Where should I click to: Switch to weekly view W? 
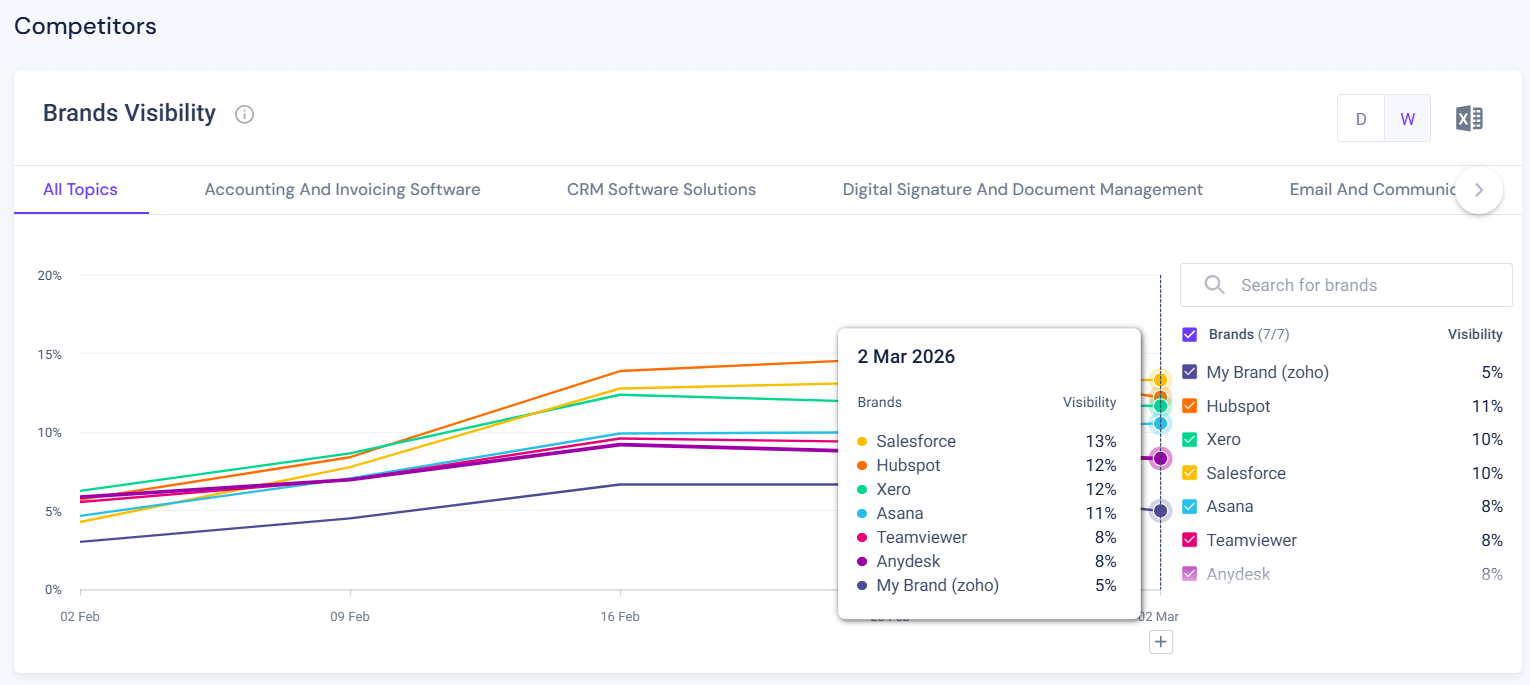[x=1407, y=119]
